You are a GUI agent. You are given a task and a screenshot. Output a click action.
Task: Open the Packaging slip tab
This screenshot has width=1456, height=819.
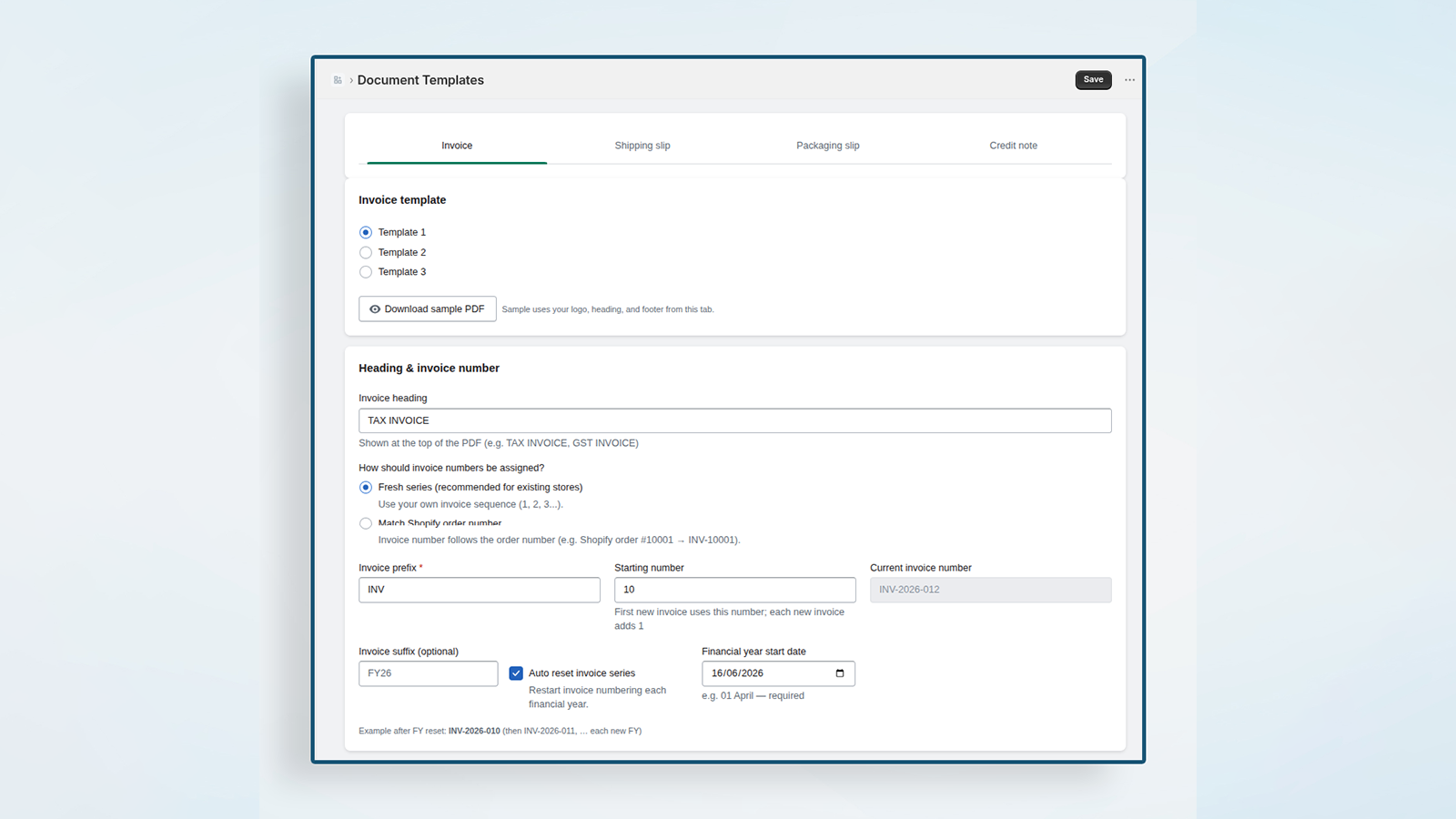pyautogui.click(x=828, y=146)
